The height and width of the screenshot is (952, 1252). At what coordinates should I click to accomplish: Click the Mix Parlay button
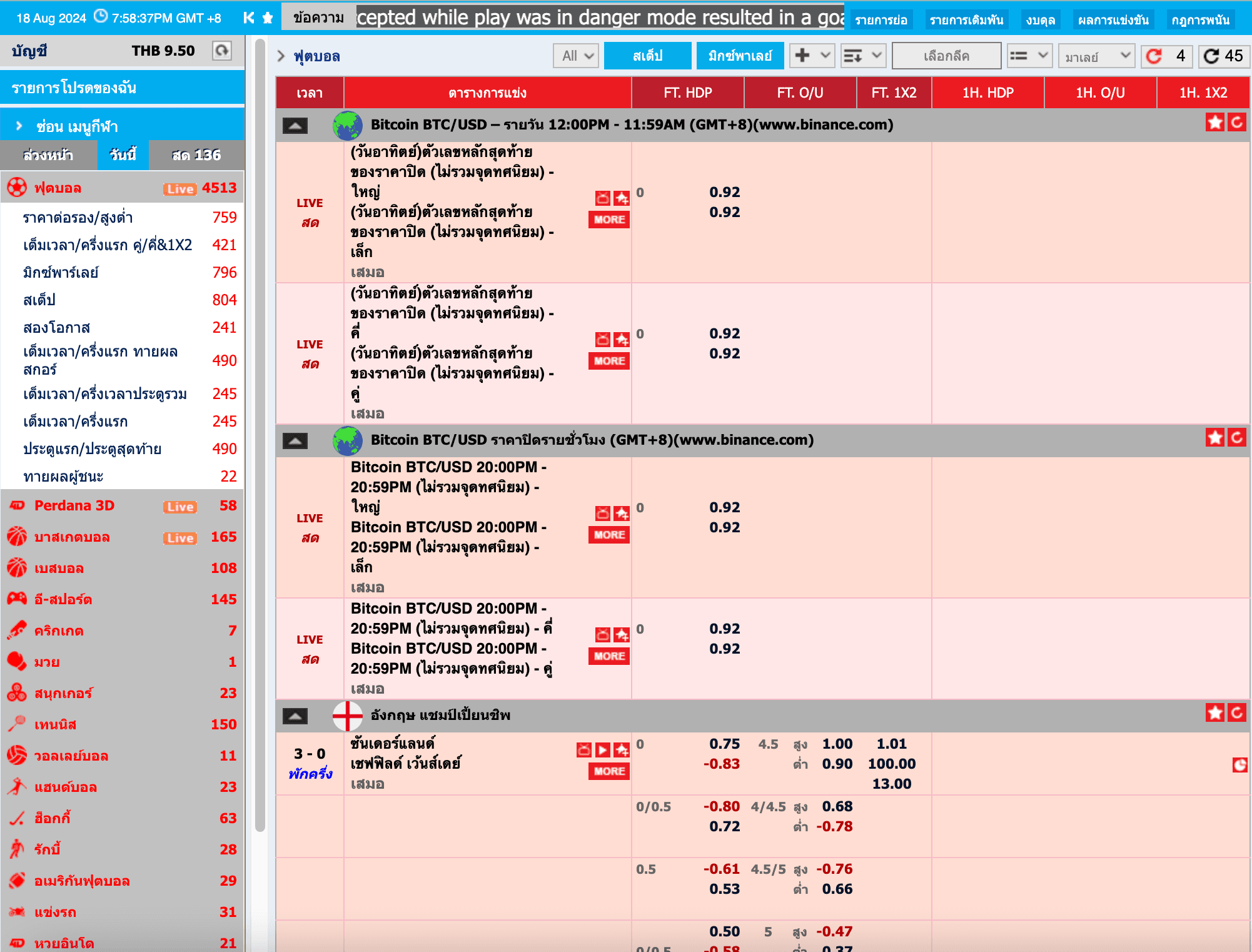740,56
